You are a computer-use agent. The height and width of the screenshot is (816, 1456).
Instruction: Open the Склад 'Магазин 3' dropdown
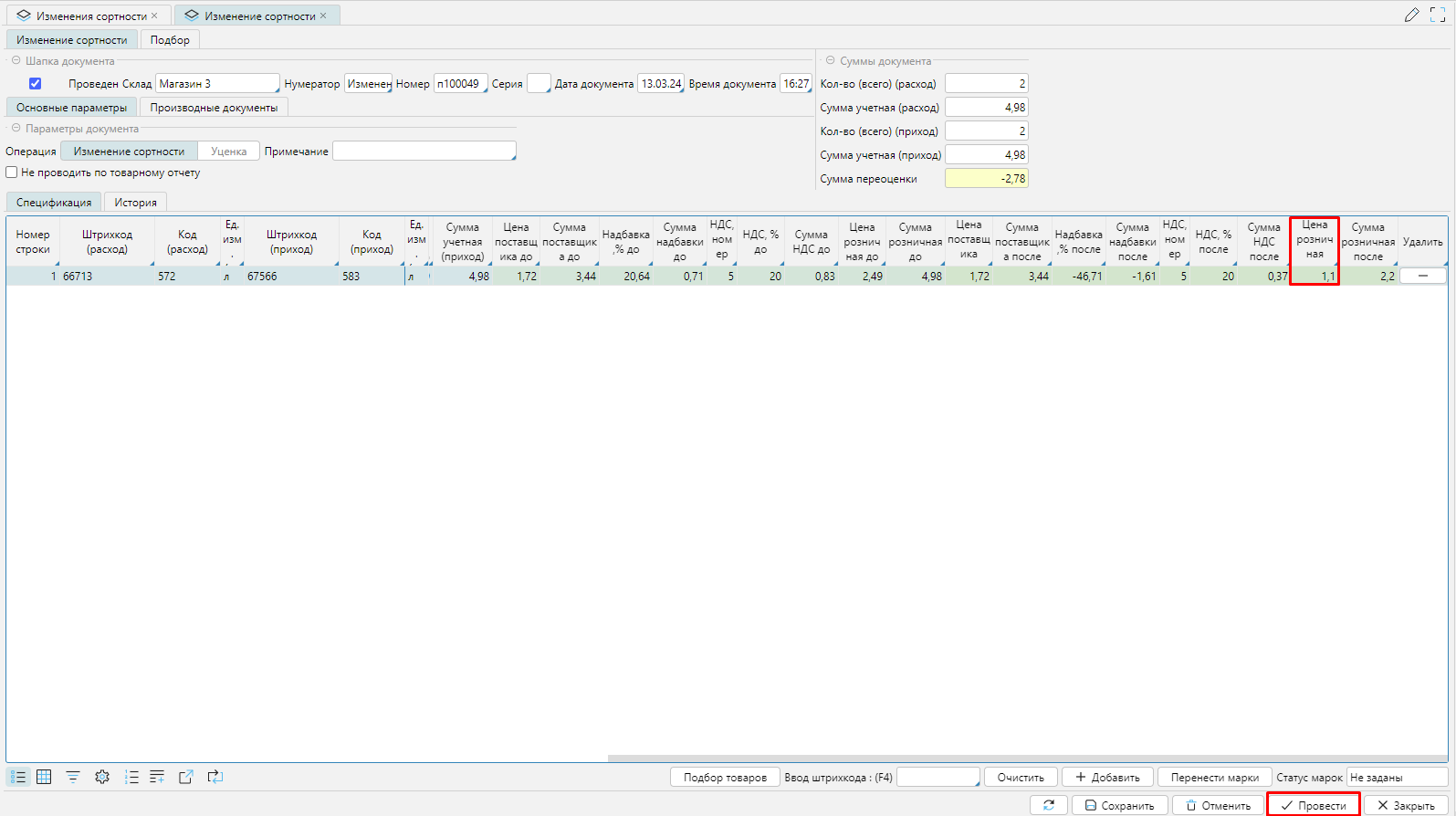[x=216, y=84]
